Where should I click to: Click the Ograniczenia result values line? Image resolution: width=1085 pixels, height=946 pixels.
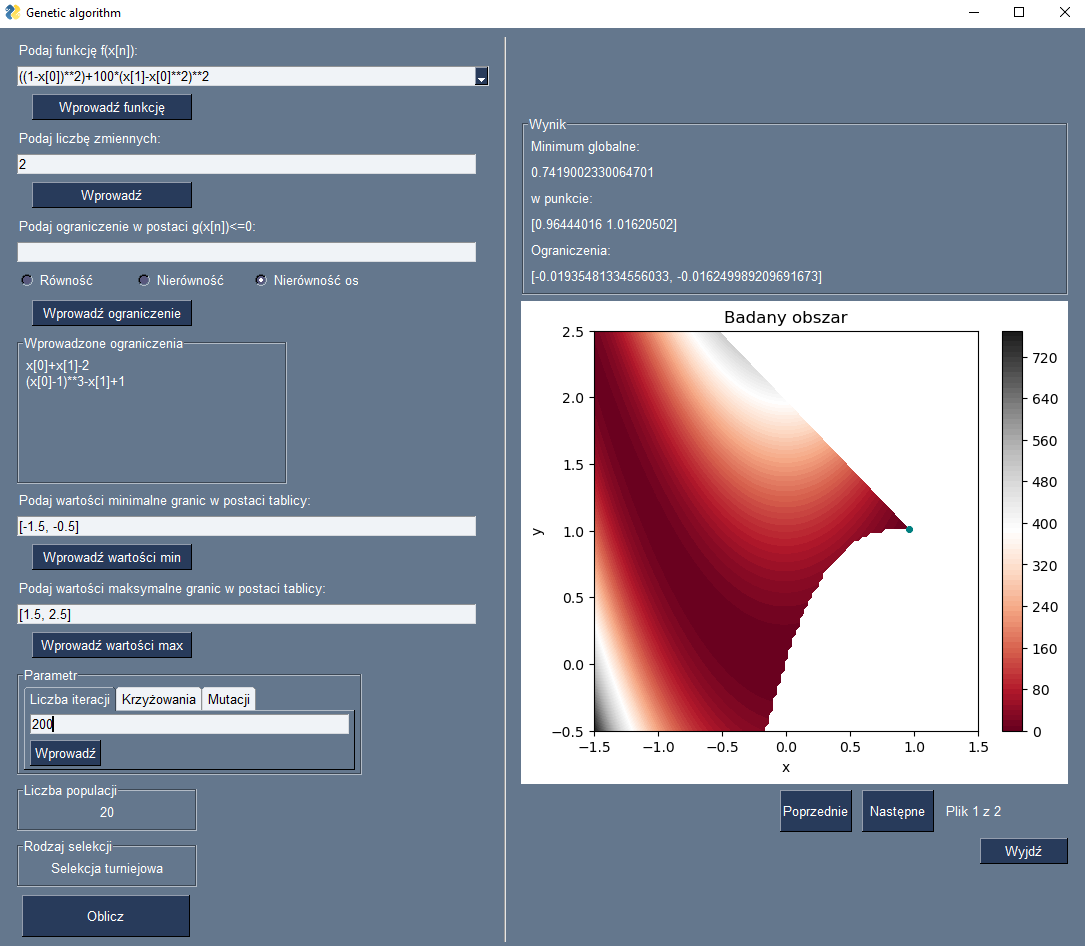676,276
